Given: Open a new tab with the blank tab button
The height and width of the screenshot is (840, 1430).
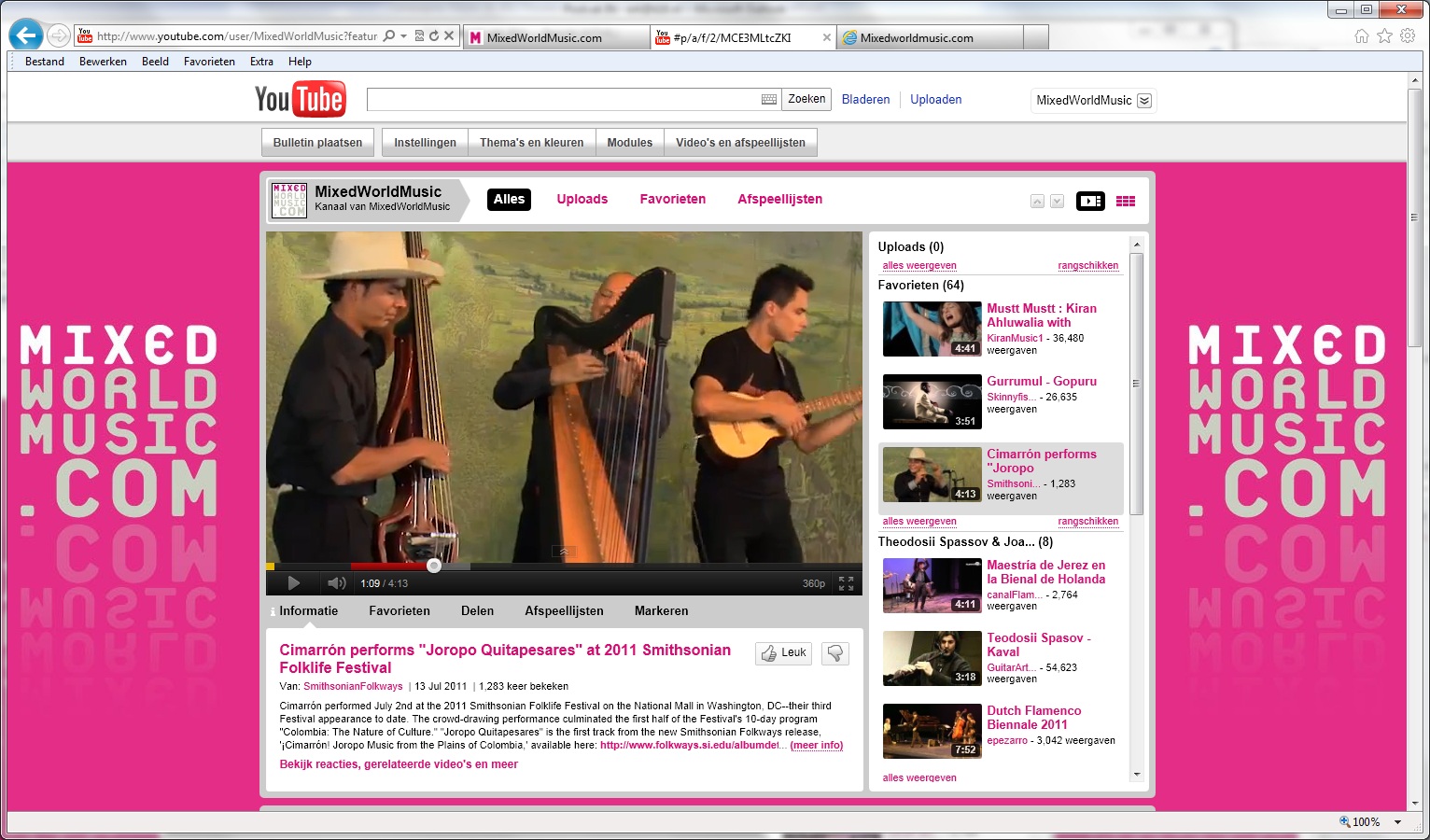Looking at the screenshot, I should (x=1036, y=37).
